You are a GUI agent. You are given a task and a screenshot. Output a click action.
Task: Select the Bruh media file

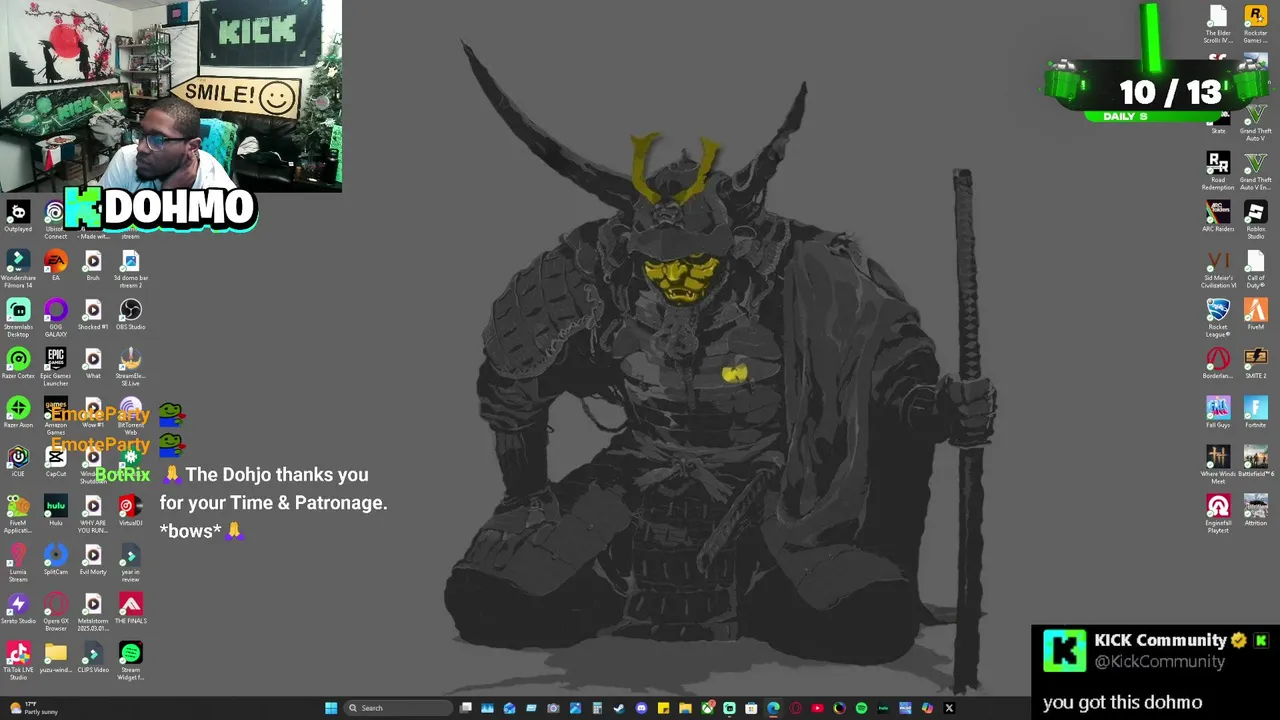click(93, 266)
